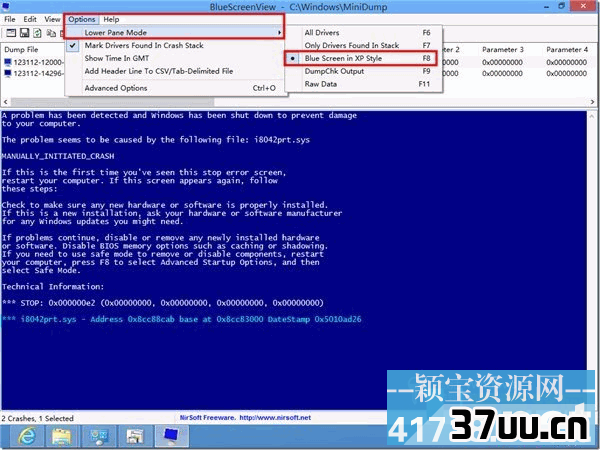This screenshot has height=450, width=600.
Task: Click second row Parameter 3 value
Action: pyautogui.click(x=502, y=73)
